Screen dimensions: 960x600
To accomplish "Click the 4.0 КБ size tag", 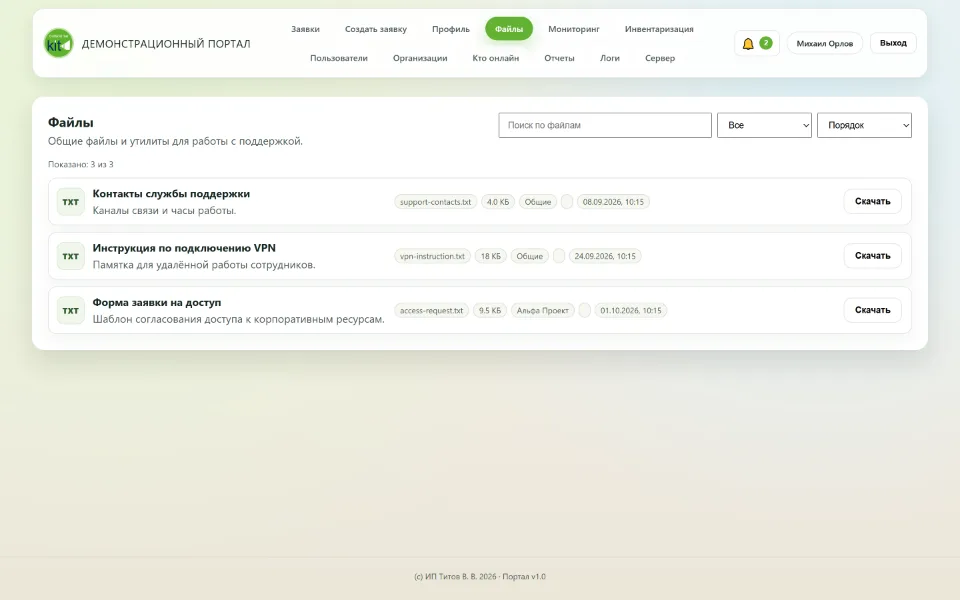I will point(498,202).
